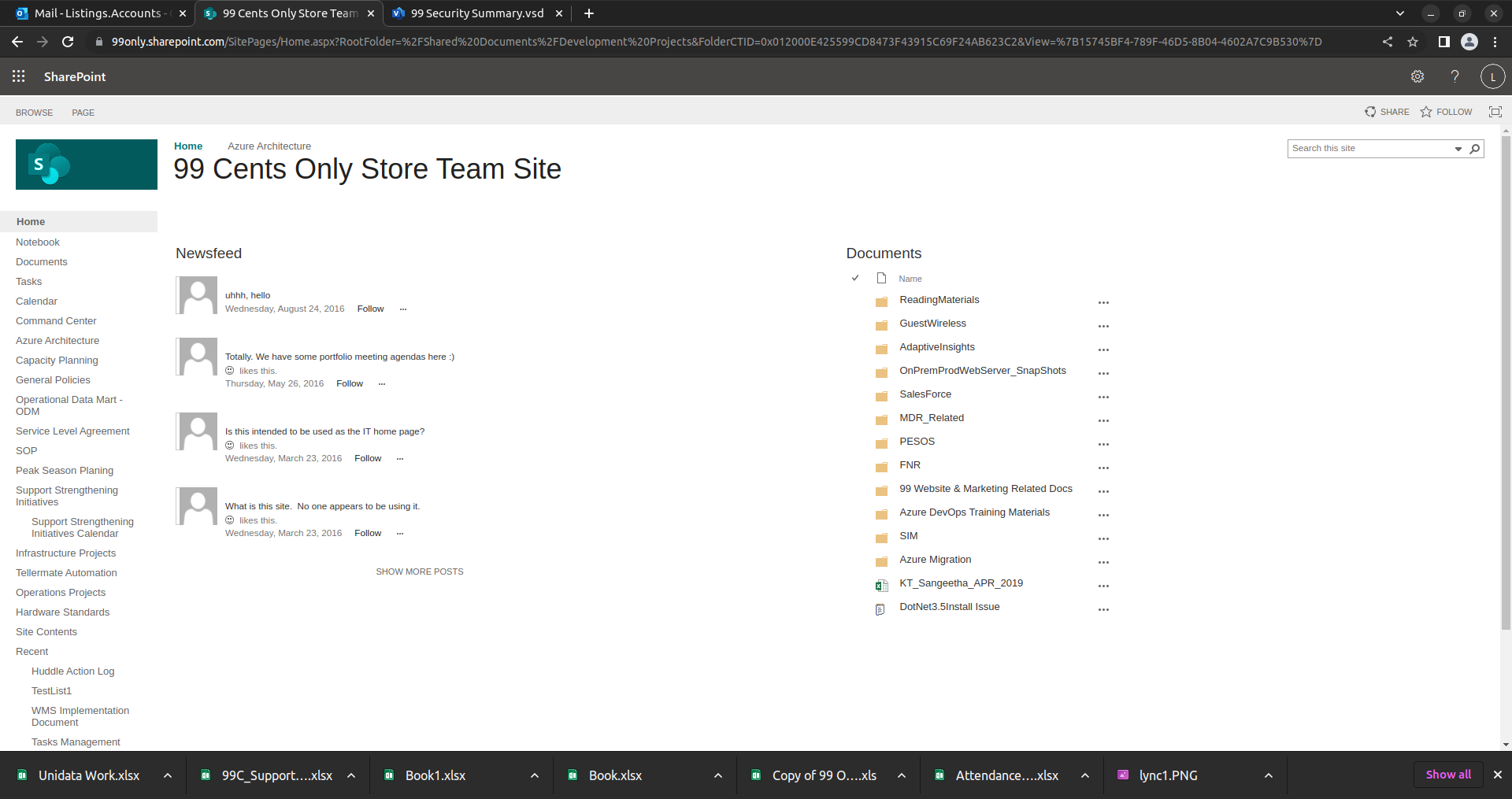Open Capacity Planning navigation link
The width and height of the screenshot is (1512, 799).
tap(57, 361)
